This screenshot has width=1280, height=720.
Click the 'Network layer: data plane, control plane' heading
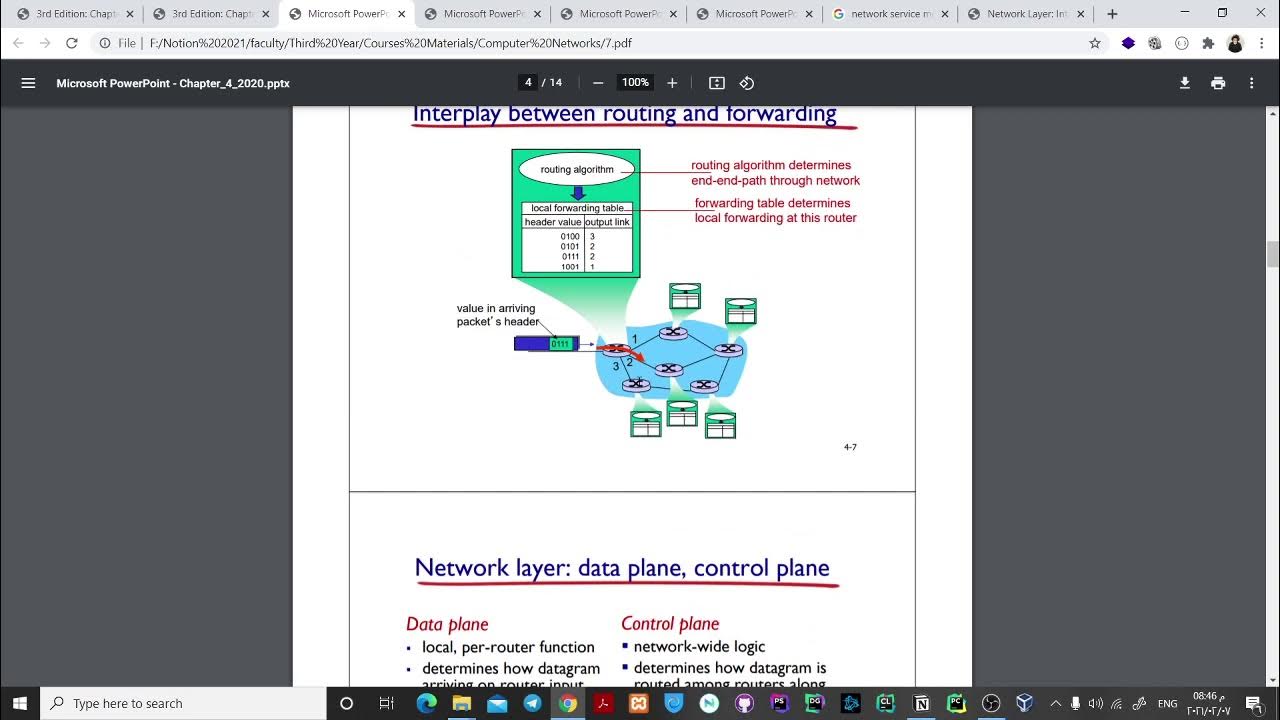[x=622, y=568]
